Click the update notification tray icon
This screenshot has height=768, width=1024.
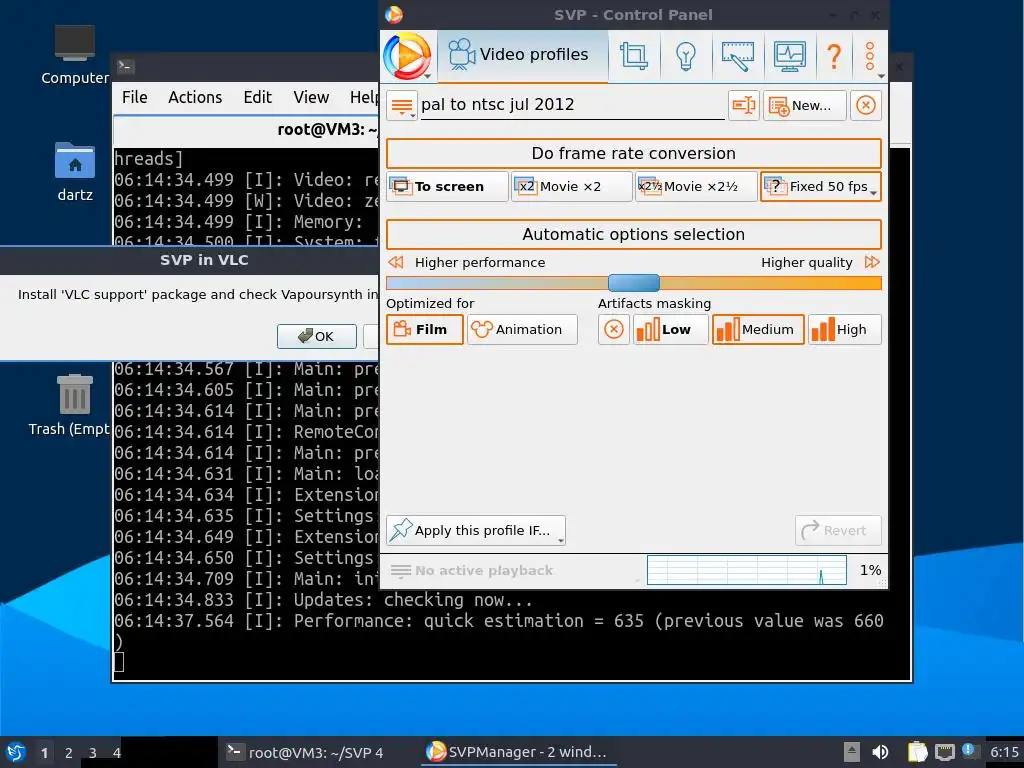970,752
